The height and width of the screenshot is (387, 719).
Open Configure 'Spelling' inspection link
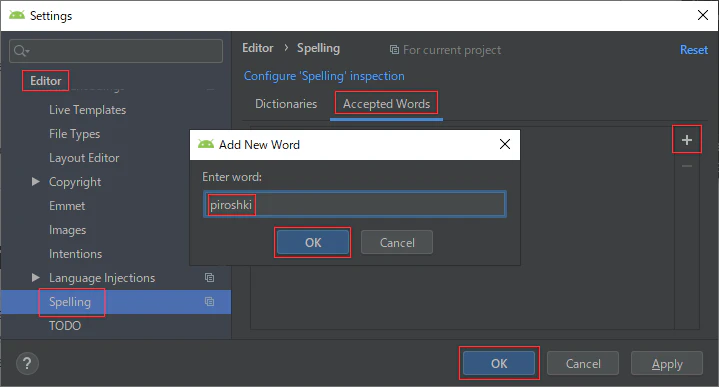coord(324,76)
